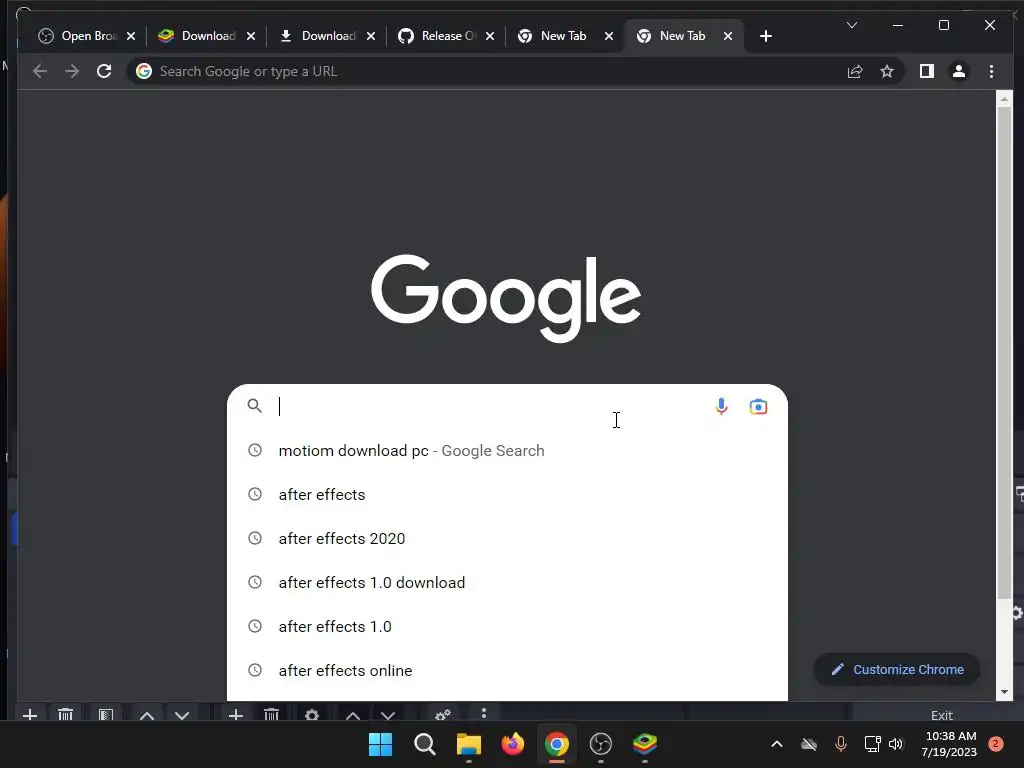Click the page vertical scrollbar thumb
Screen dimensions: 1024x768
tap(1004, 353)
